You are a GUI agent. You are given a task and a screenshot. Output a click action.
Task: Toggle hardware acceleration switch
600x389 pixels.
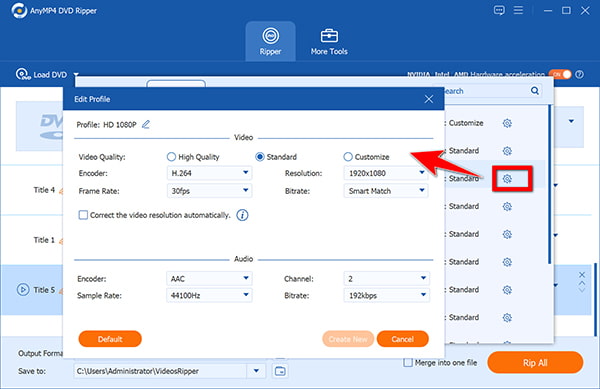tap(560, 74)
